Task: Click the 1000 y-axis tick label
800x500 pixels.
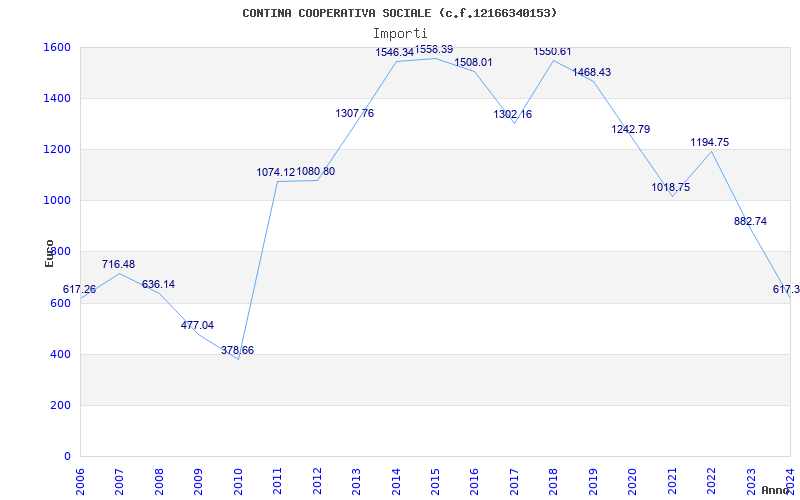Action: [56, 201]
